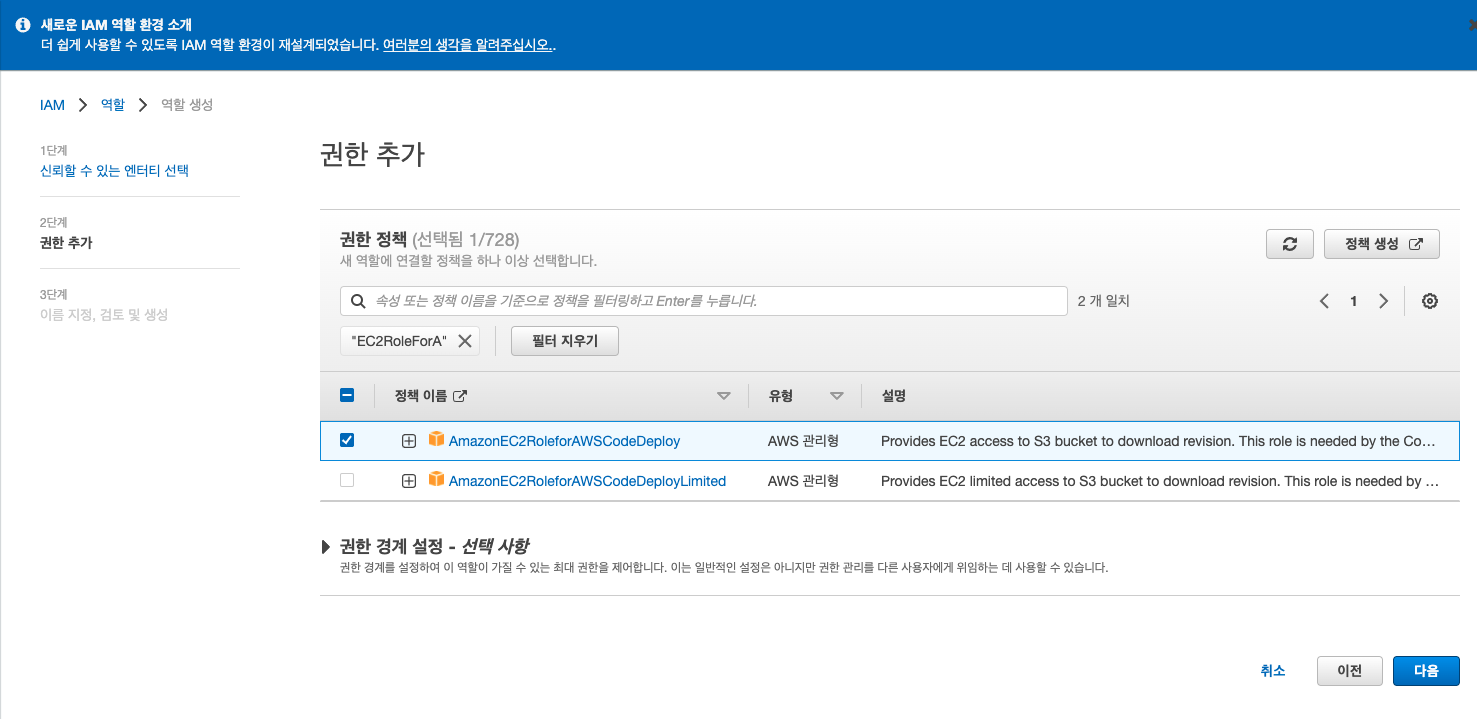The height and width of the screenshot is (719, 1477).
Task: Click the refresh policies icon button
Action: [1290, 244]
